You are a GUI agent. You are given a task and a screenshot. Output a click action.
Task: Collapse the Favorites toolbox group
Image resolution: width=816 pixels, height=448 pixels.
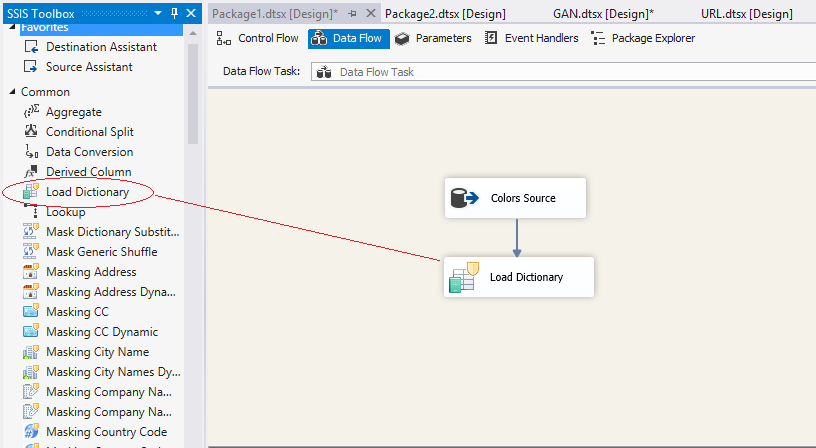pos(12,28)
